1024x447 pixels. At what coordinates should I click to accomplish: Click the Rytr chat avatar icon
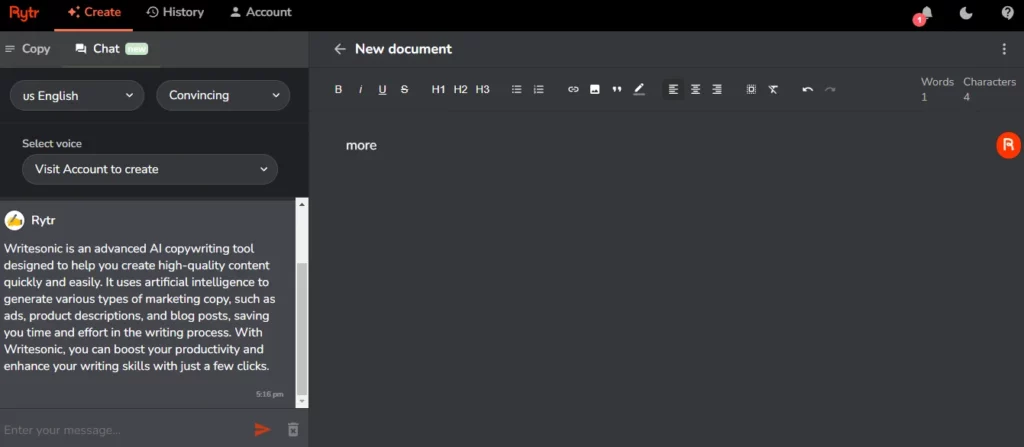click(x=14, y=220)
